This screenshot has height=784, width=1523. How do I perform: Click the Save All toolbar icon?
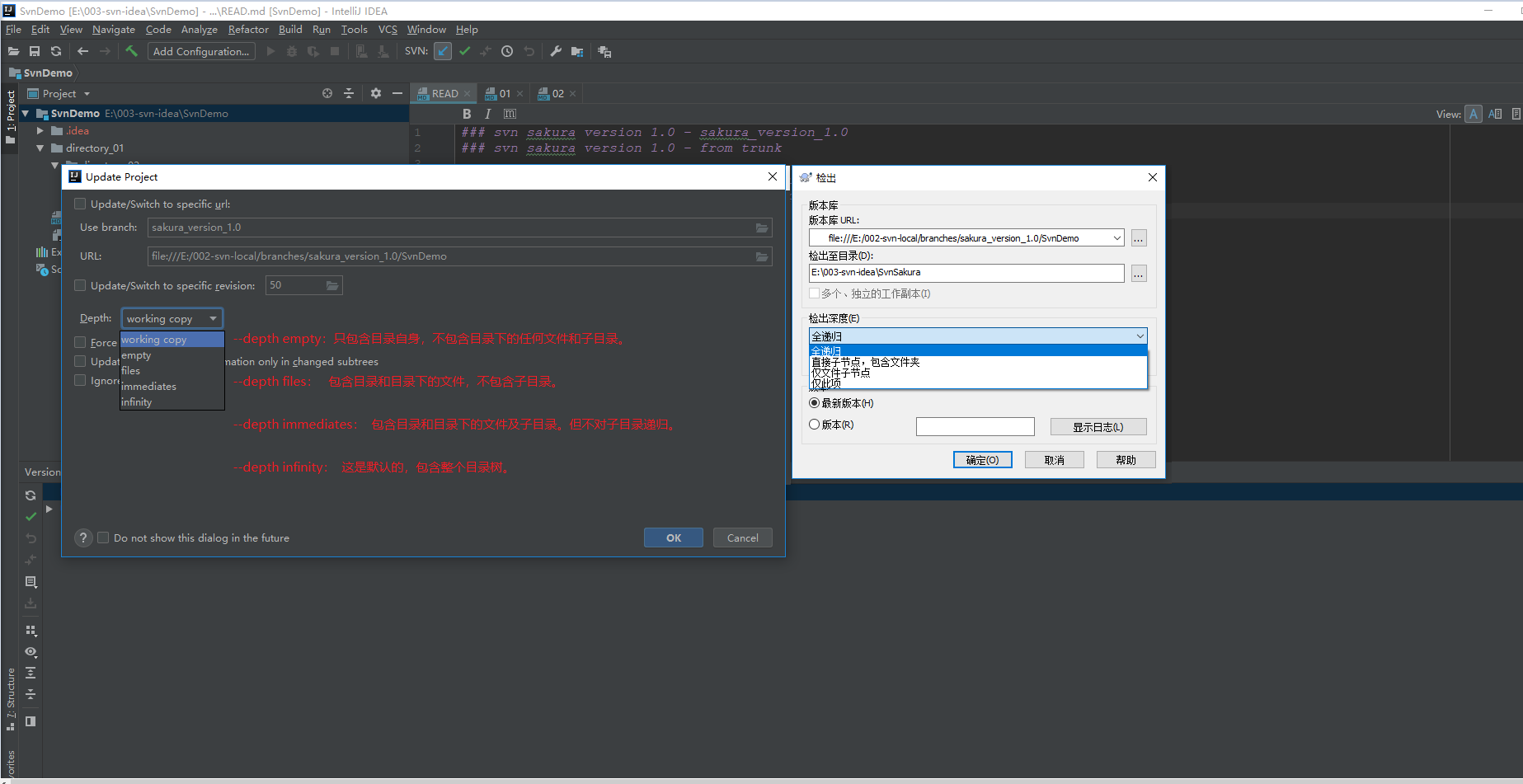(x=35, y=51)
